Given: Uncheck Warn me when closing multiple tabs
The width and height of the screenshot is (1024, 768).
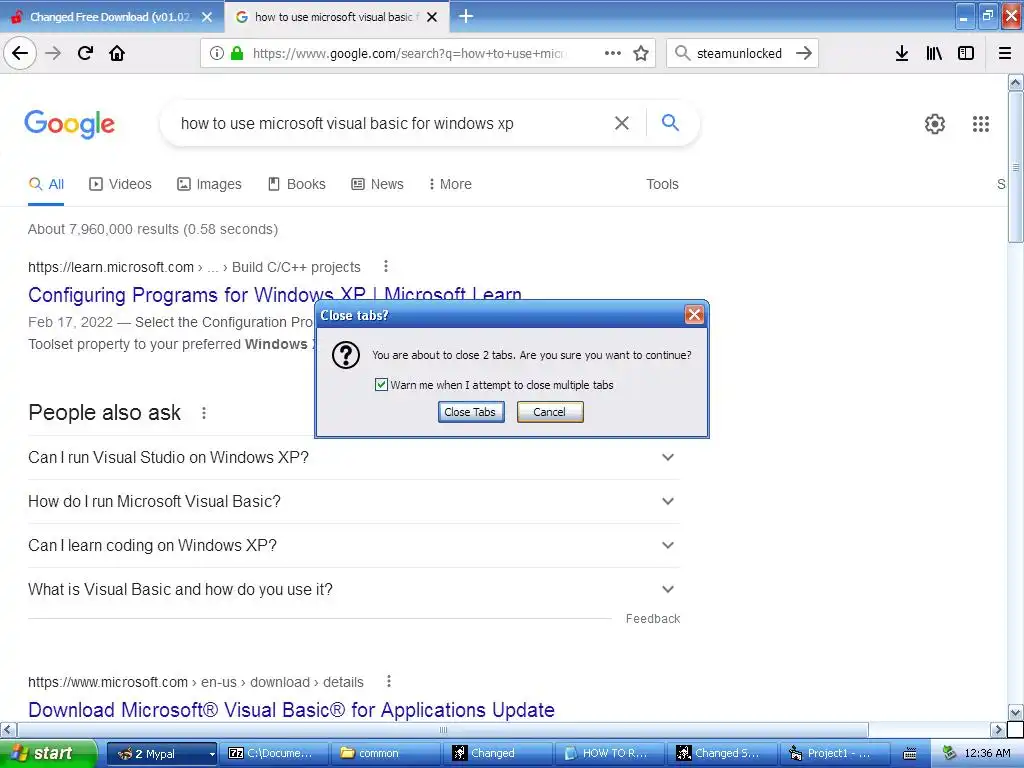Looking at the screenshot, I should [x=381, y=385].
